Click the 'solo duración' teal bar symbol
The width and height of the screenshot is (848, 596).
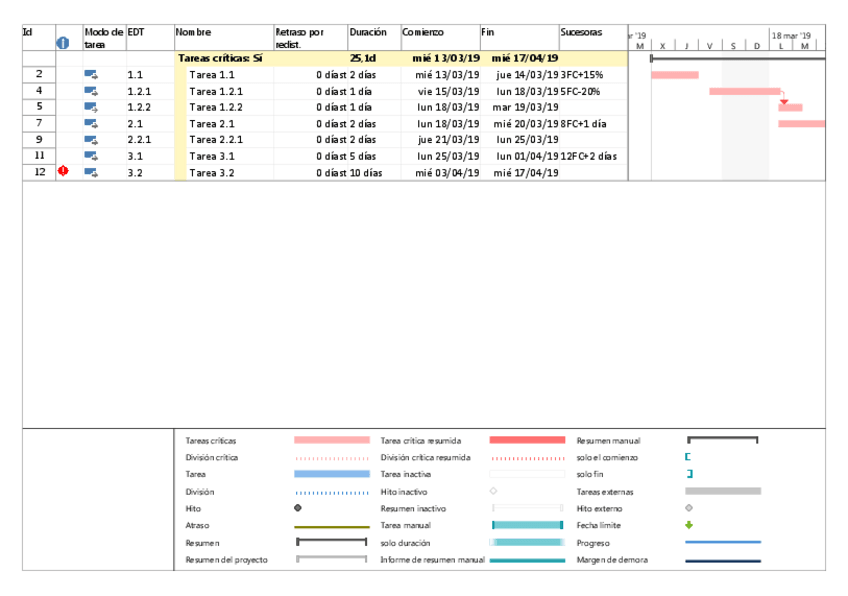click(x=527, y=542)
